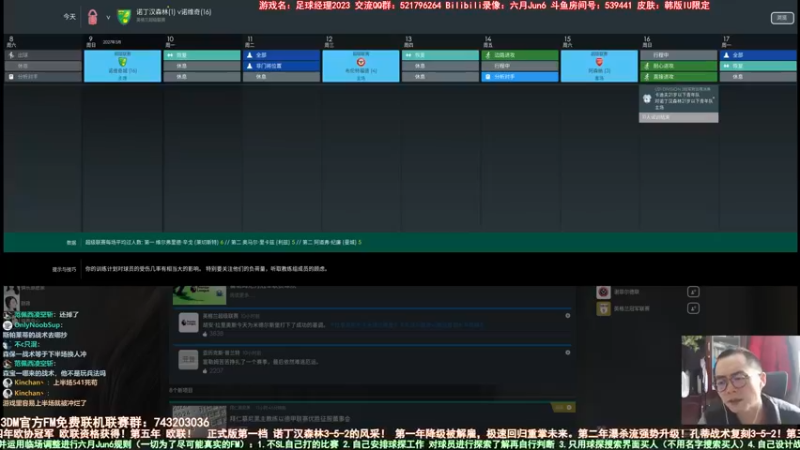
Task: Click Brentford crest in the 12th match cell
Action: coord(361,62)
